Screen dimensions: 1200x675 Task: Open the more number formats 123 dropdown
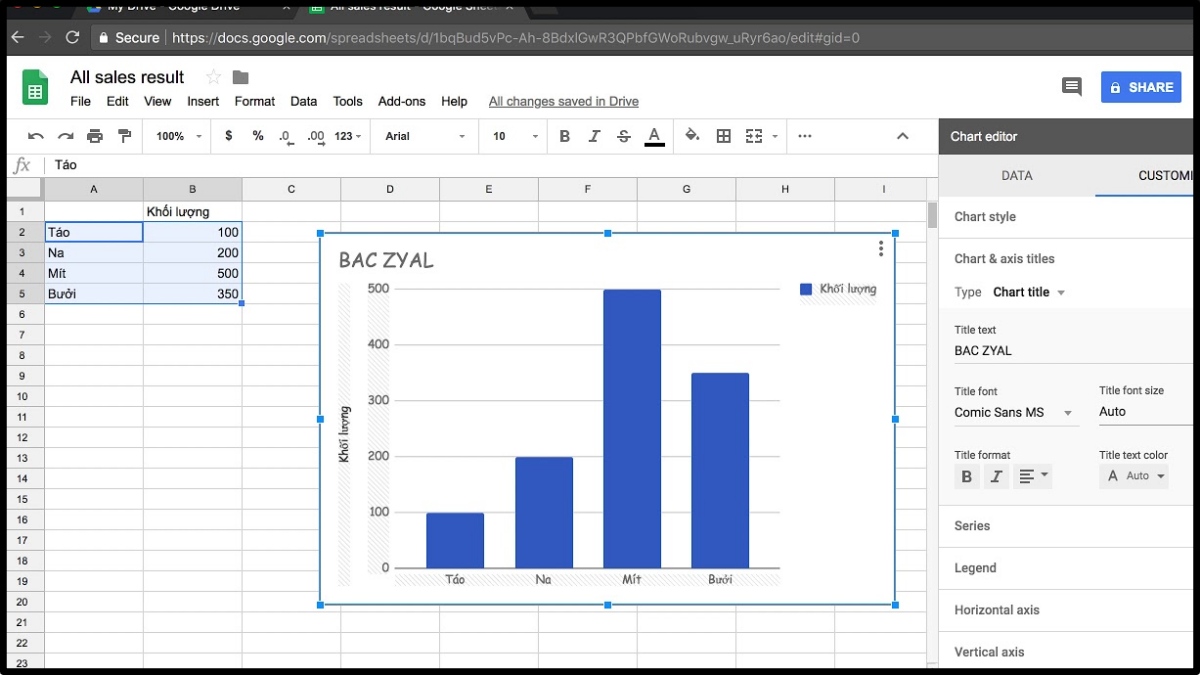pyautogui.click(x=348, y=136)
